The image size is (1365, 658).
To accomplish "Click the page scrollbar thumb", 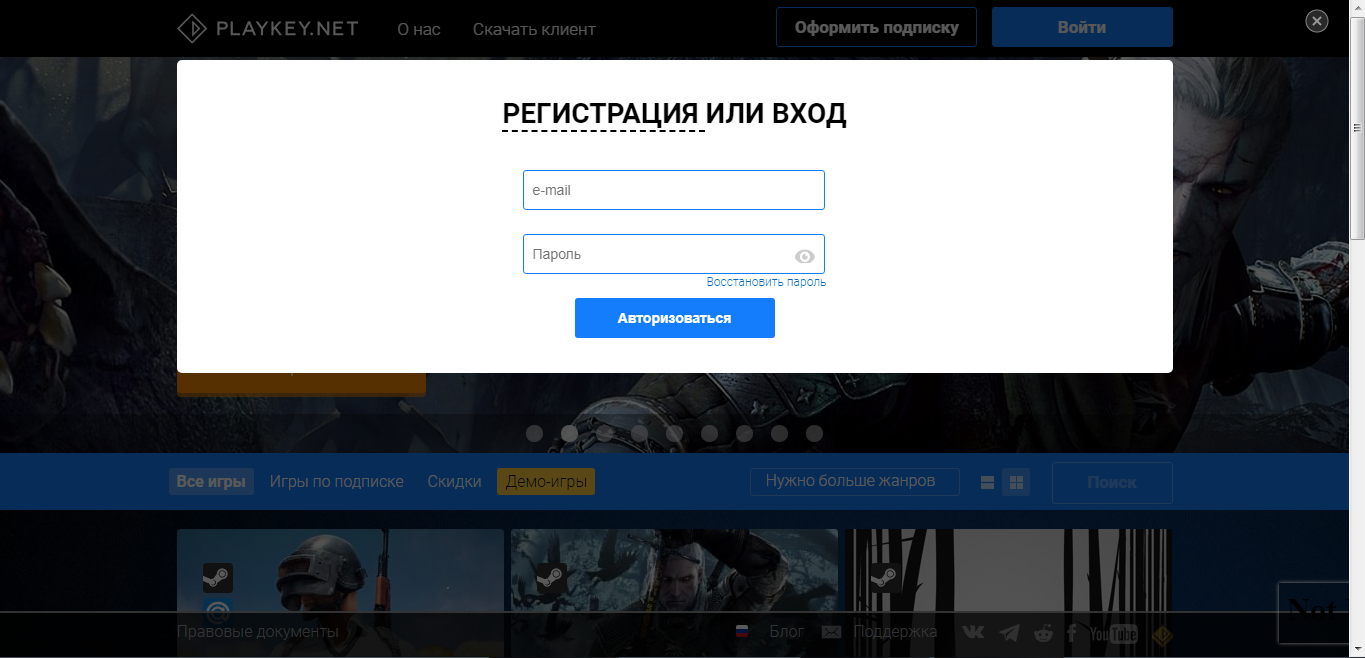I will [1357, 127].
